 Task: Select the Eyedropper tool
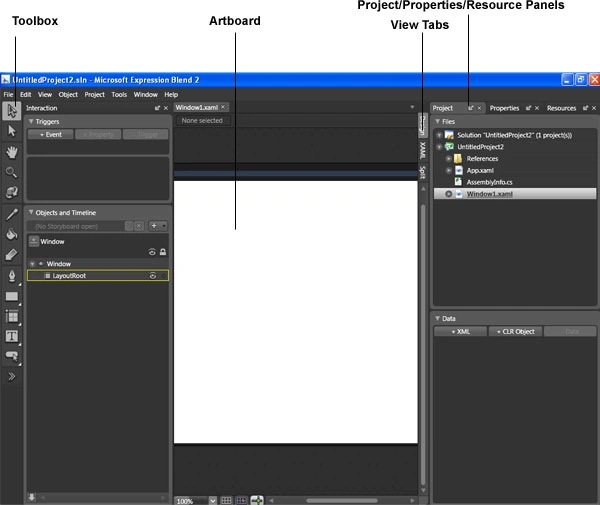11,214
